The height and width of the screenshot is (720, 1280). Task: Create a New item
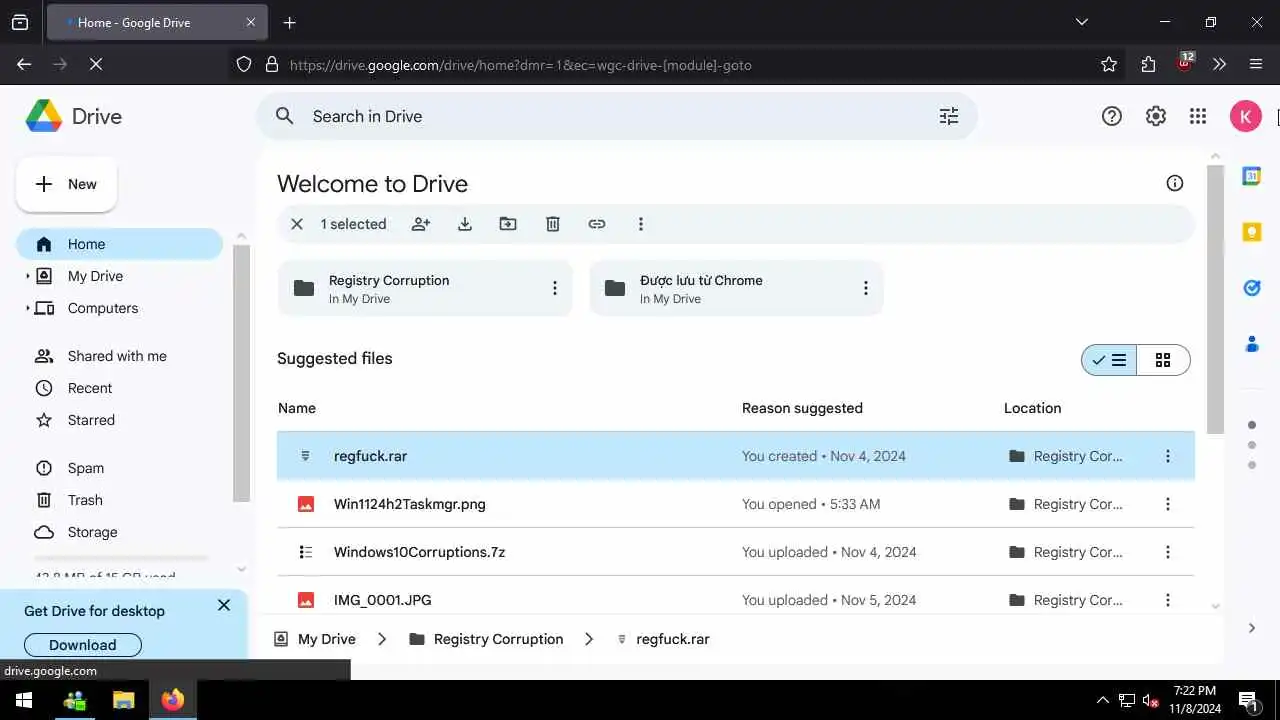click(x=66, y=184)
